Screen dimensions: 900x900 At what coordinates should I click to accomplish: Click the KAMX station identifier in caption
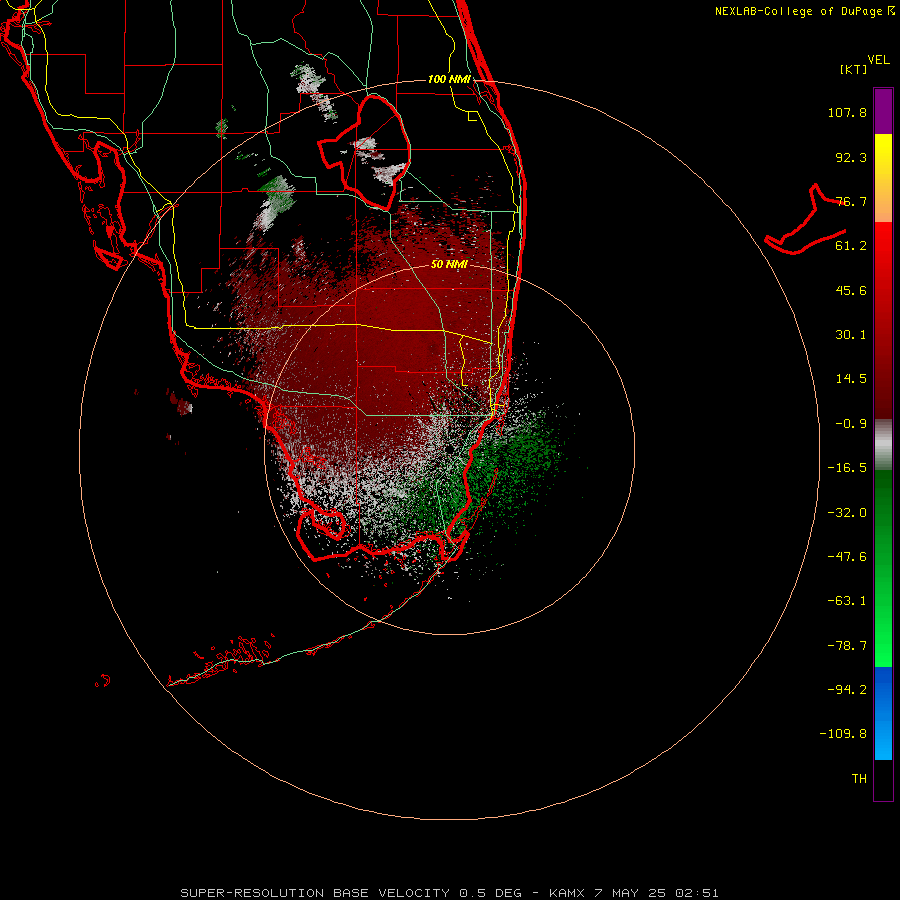[x=567, y=893]
